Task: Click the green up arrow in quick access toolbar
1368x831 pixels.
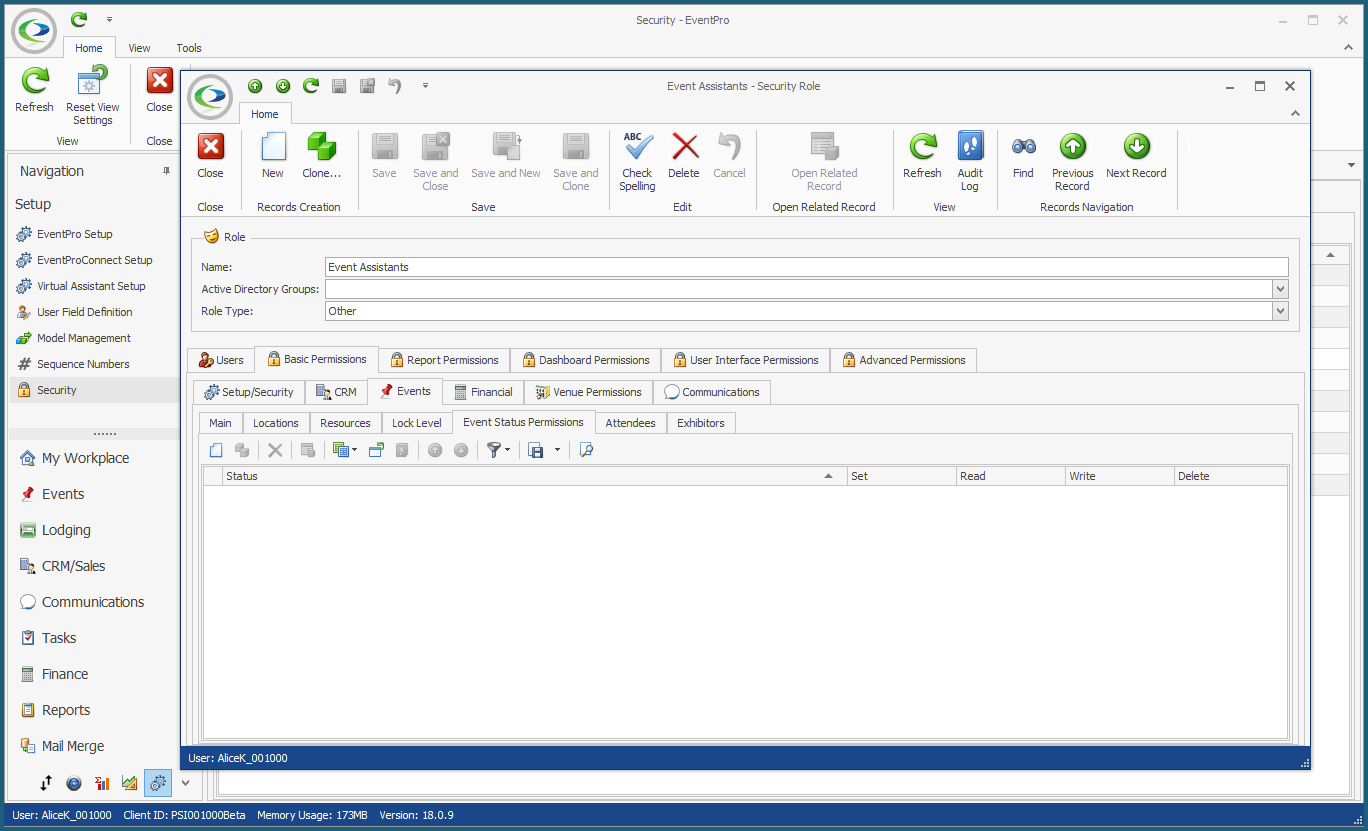Action: point(255,86)
